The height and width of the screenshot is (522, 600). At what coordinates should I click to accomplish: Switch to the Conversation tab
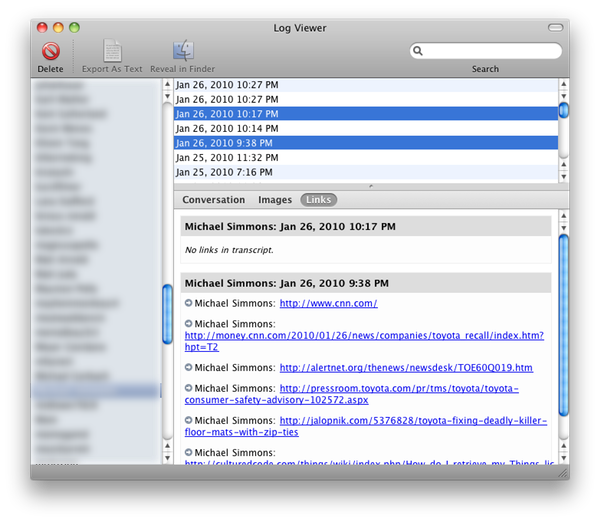pyautogui.click(x=214, y=200)
